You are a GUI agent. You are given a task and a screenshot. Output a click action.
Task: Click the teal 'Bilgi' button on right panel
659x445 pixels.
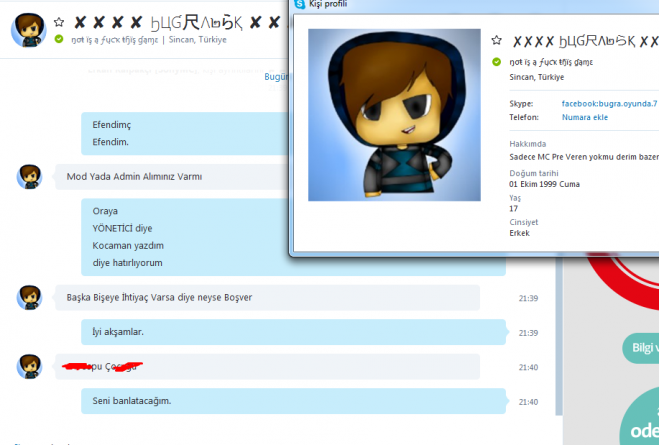click(x=641, y=348)
